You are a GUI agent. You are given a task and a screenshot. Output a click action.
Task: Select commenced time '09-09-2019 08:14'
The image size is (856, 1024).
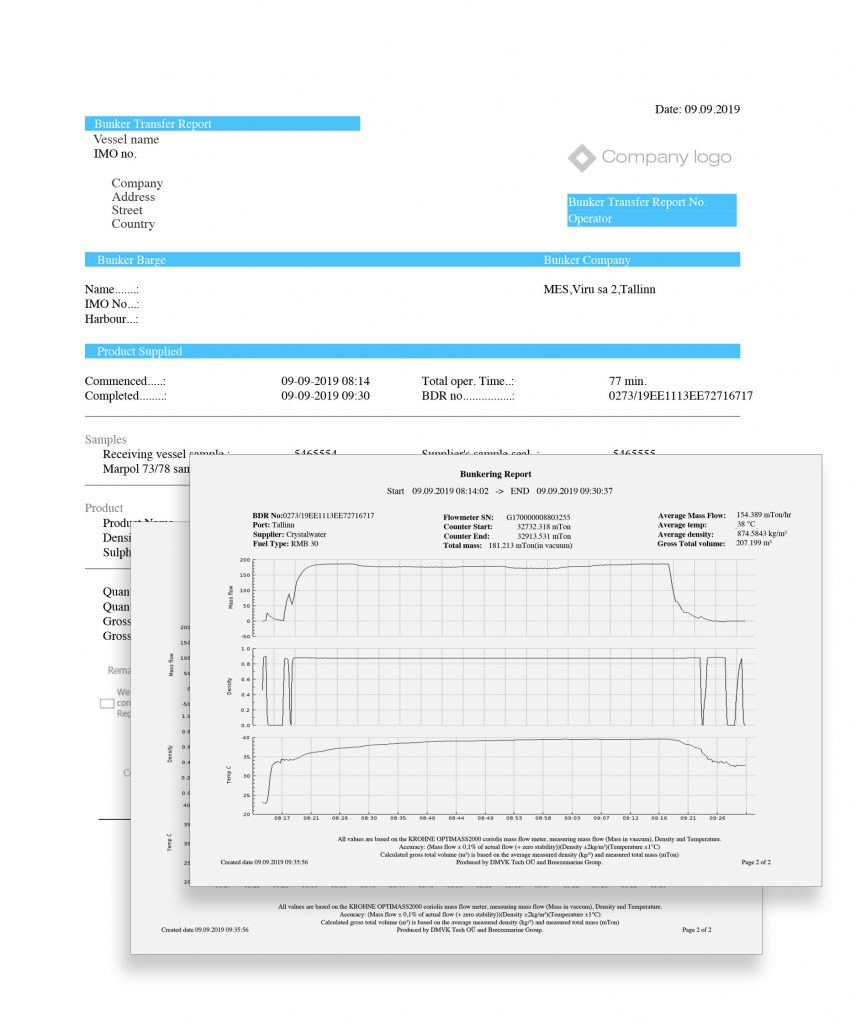click(325, 381)
